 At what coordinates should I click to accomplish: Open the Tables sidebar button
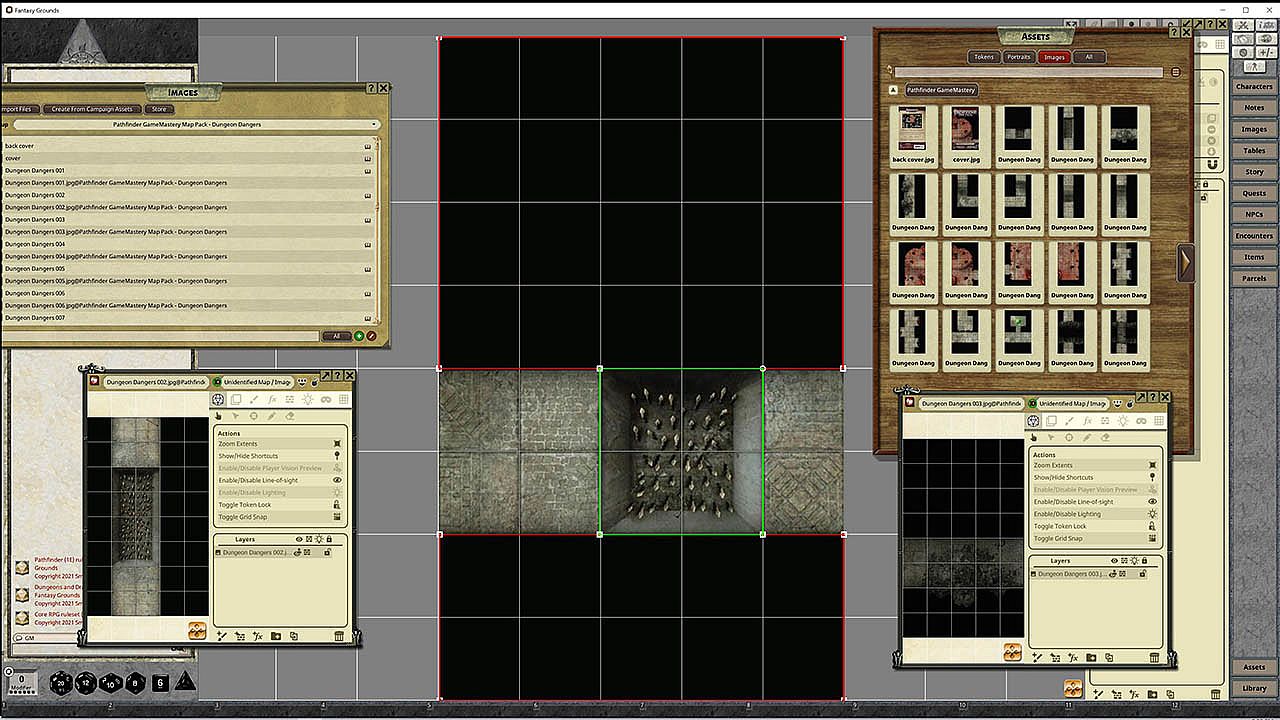point(1254,151)
